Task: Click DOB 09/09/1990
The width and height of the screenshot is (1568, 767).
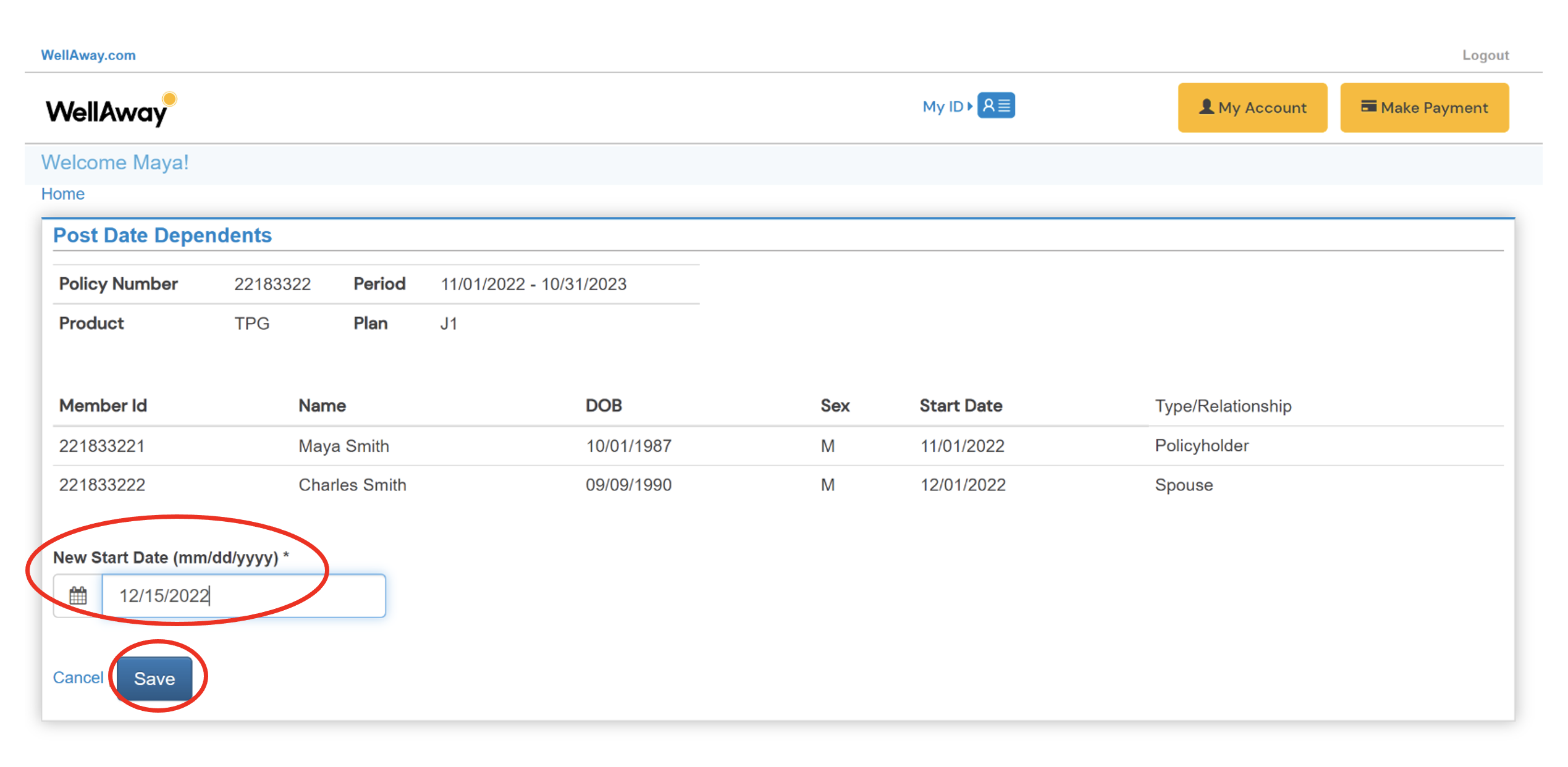Action: [628, 485]
